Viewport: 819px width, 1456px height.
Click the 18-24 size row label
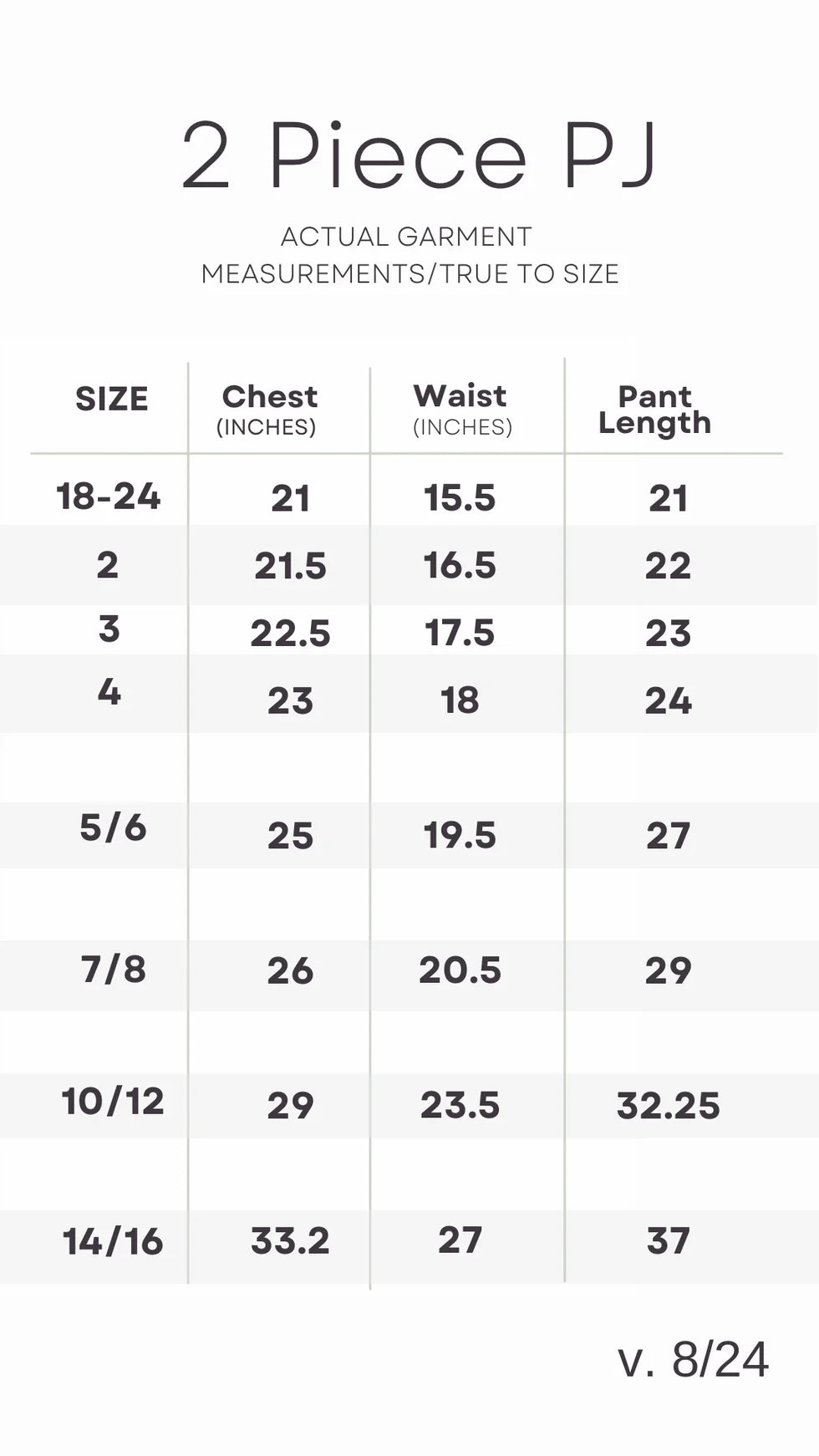point(109,496)
